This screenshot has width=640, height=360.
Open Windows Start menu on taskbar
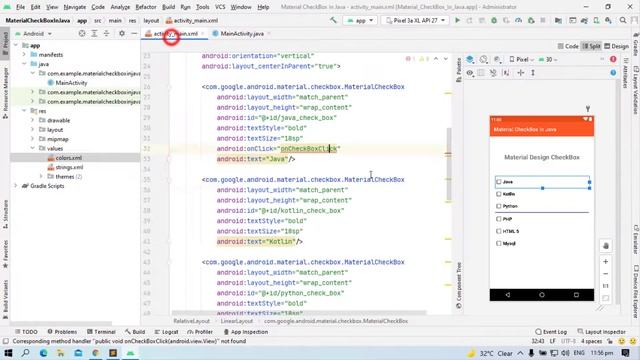(8, 353)
